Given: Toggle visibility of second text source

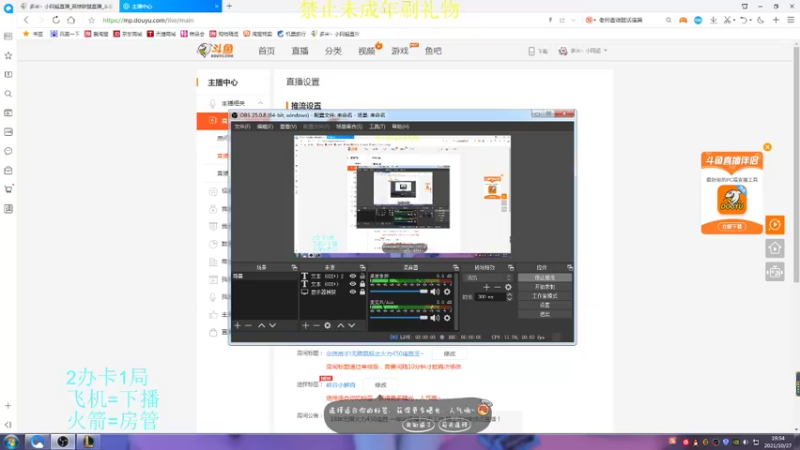Looking at the screenshot, I should click(x=353, y=284).
